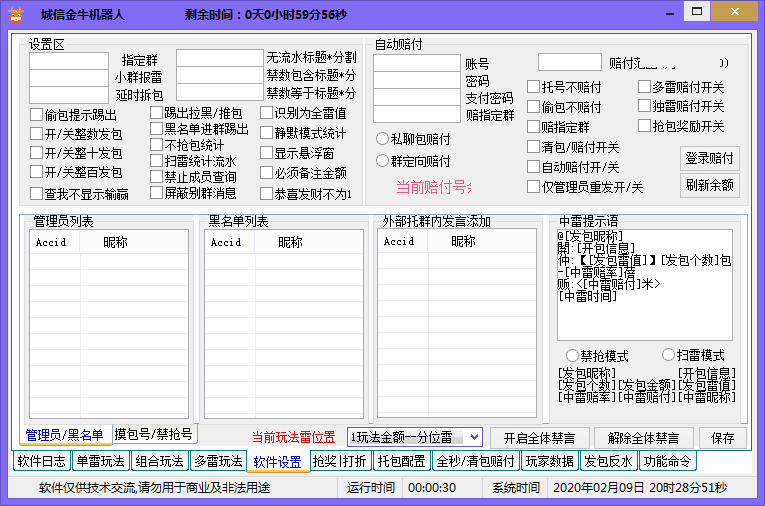Click 支付密码 input field

[417, 97]
